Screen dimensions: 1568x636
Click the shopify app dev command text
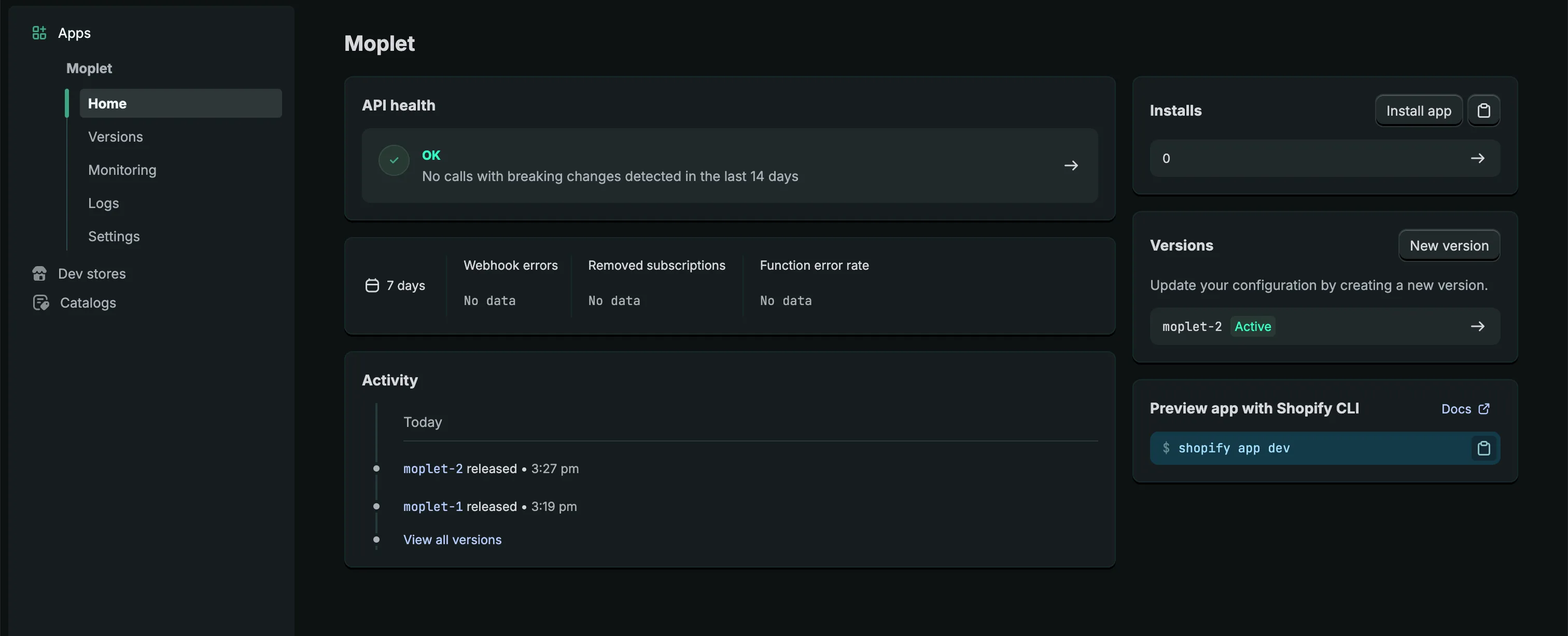(x=1234, y=448)
